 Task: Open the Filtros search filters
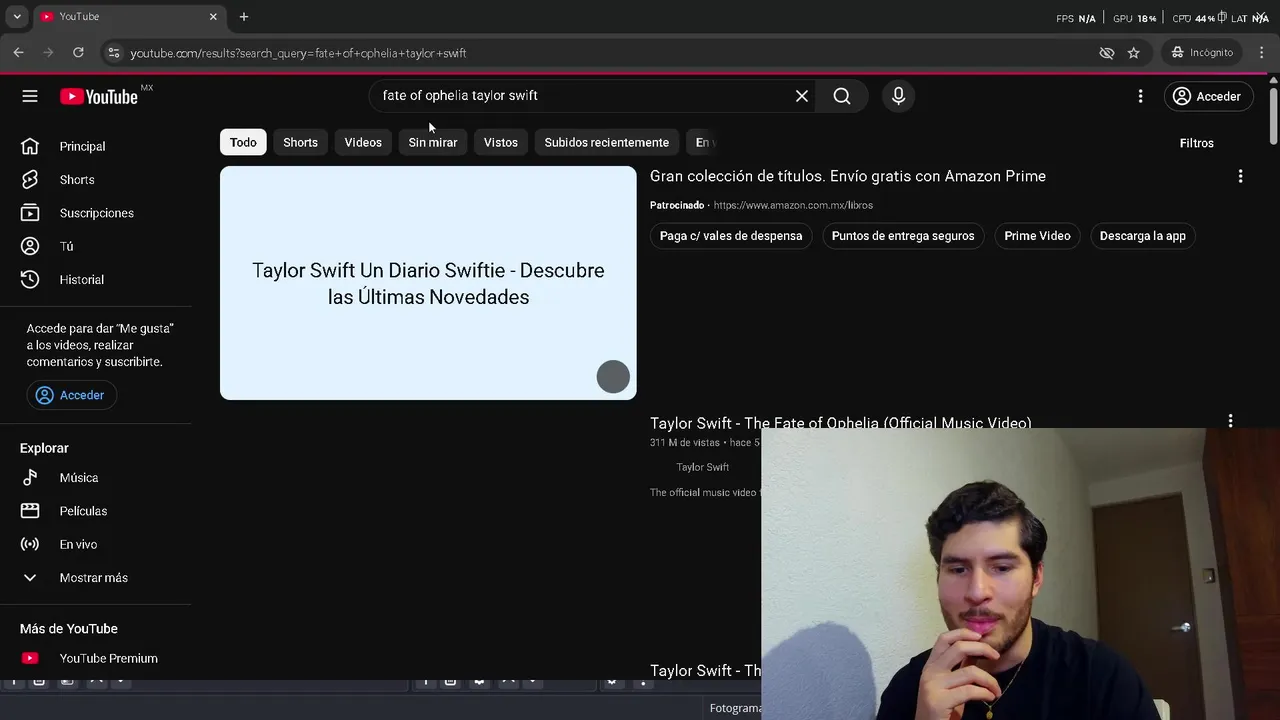pyautogui.click(x=1196, y=143)
